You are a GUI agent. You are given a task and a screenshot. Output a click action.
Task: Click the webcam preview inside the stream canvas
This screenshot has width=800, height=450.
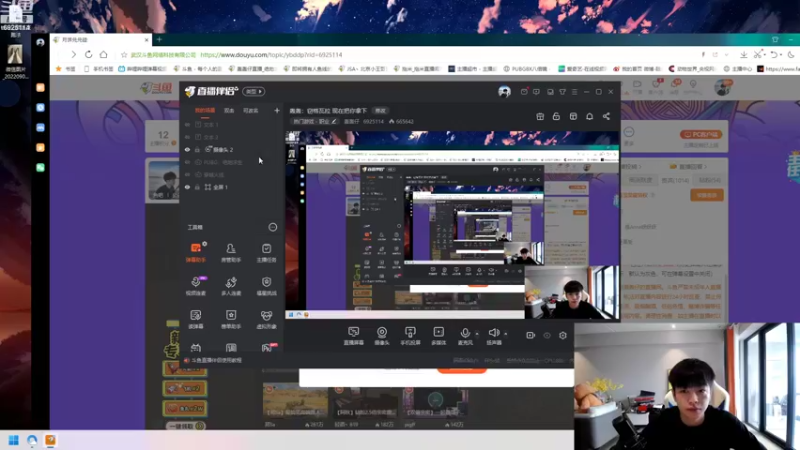pos(571,292)
